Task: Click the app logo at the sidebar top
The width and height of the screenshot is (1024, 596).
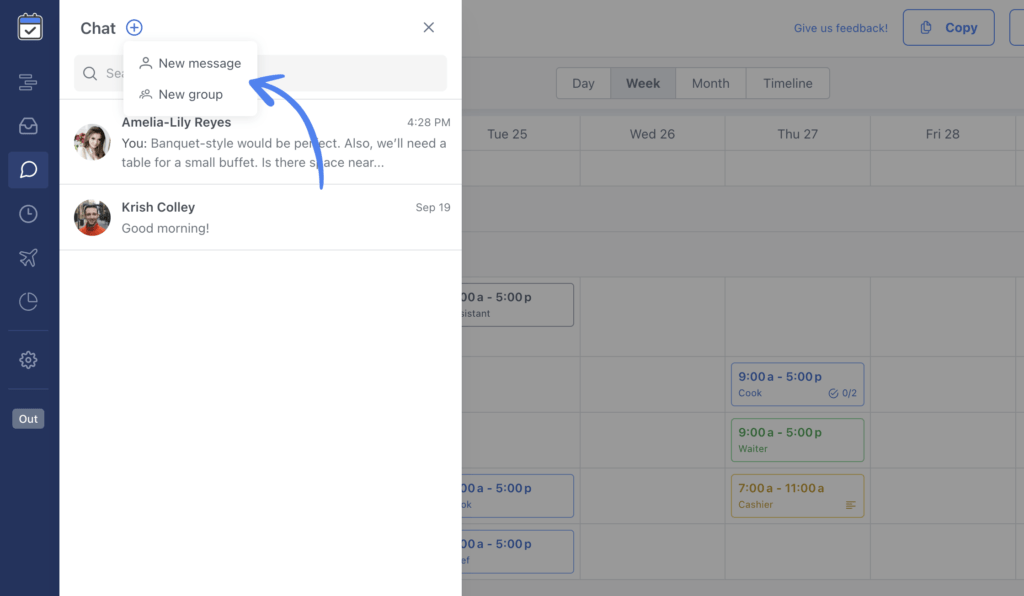Action: pos(29,27)
